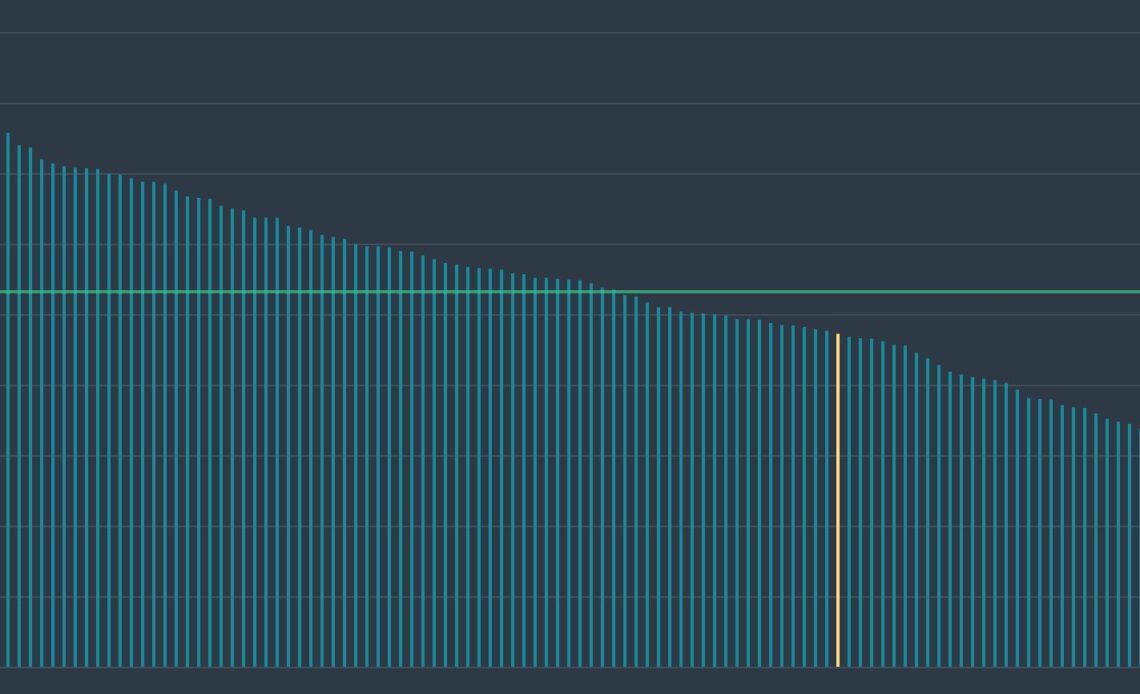Viewport: 1140px width, 694px height.
Task: Click the baseline strip beneath the yellow bar
Action: click(838, 678)
